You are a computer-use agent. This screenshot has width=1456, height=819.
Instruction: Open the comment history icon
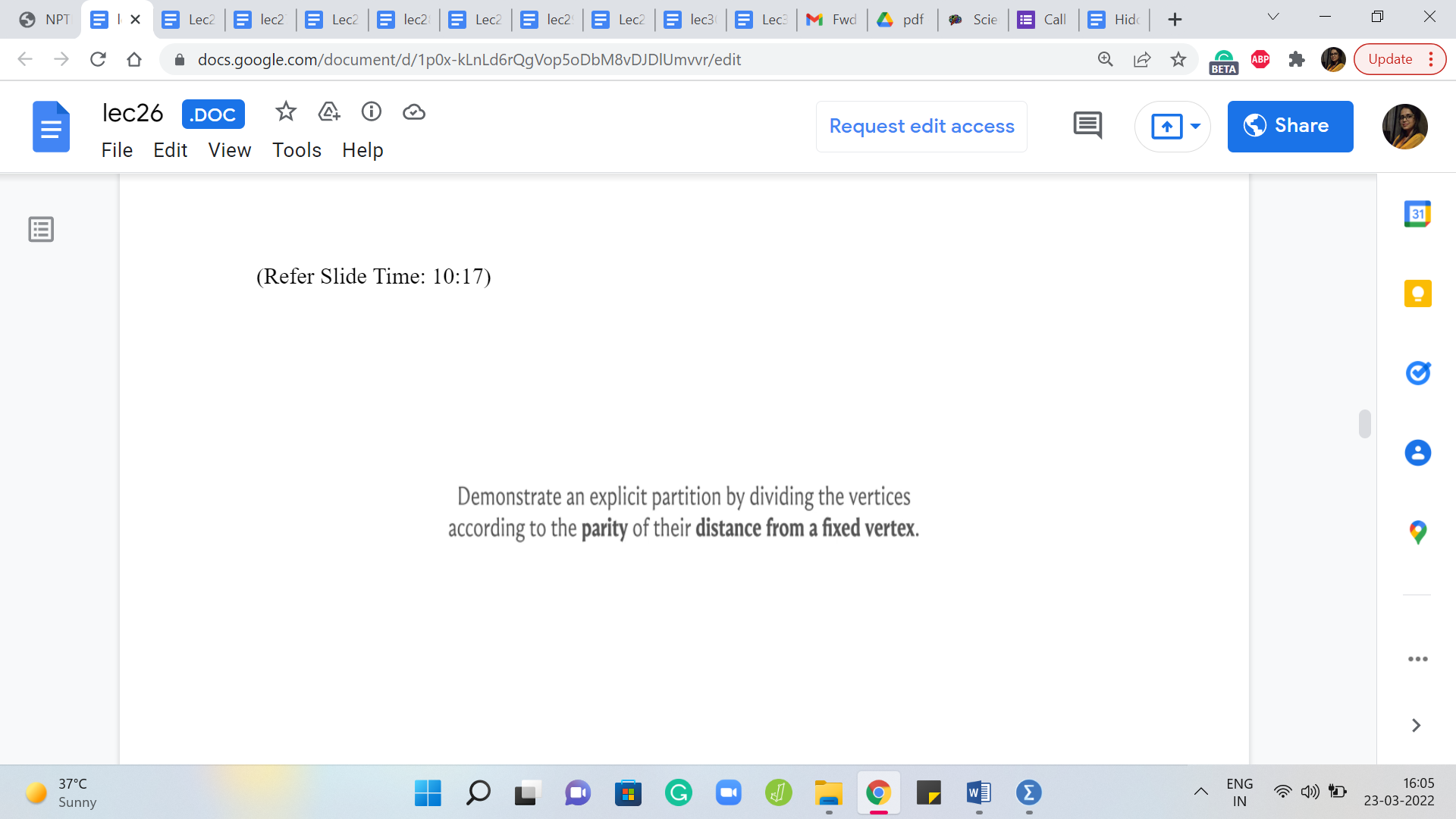1087,126
